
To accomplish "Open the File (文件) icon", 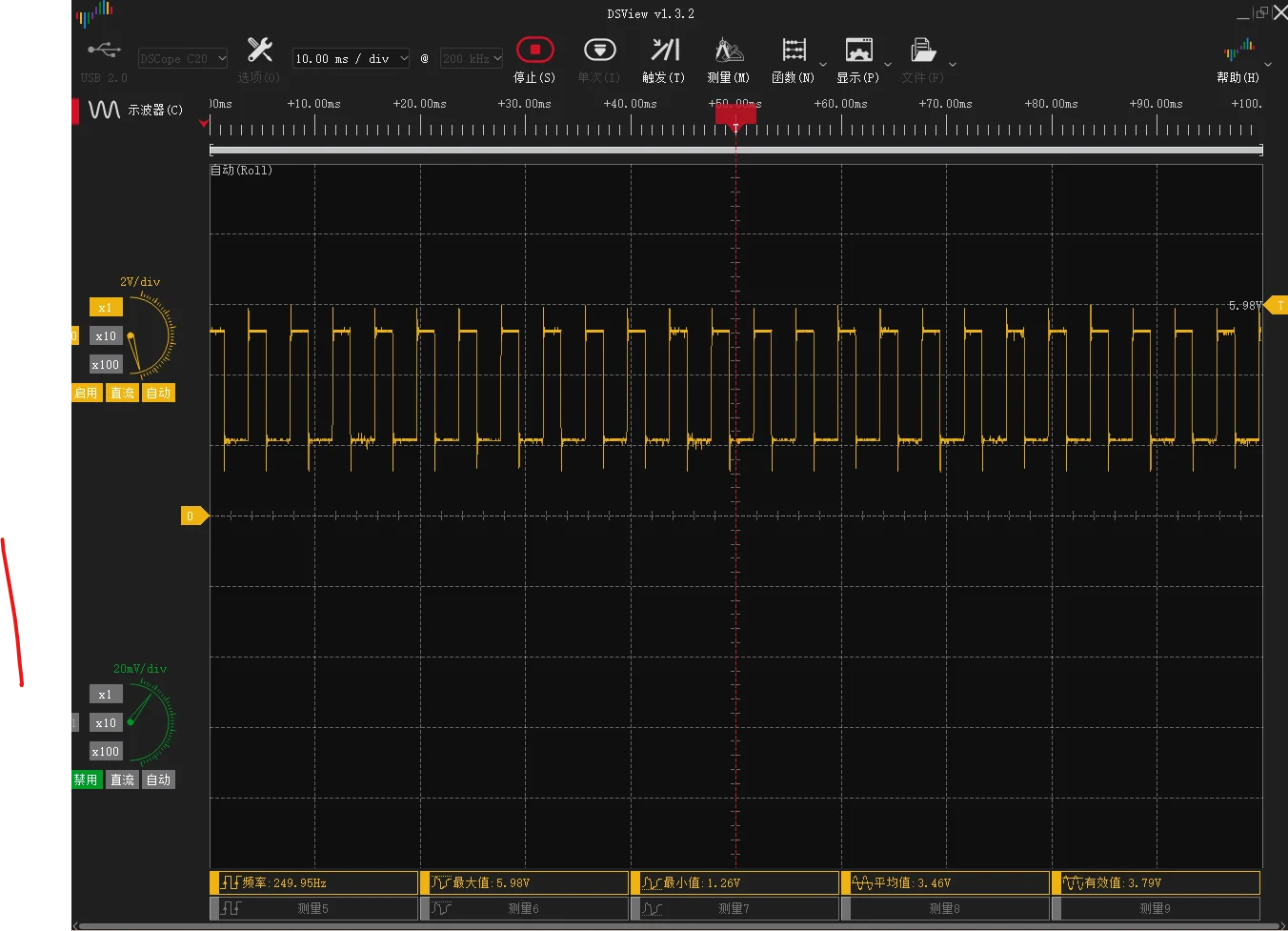I will 923,50.
